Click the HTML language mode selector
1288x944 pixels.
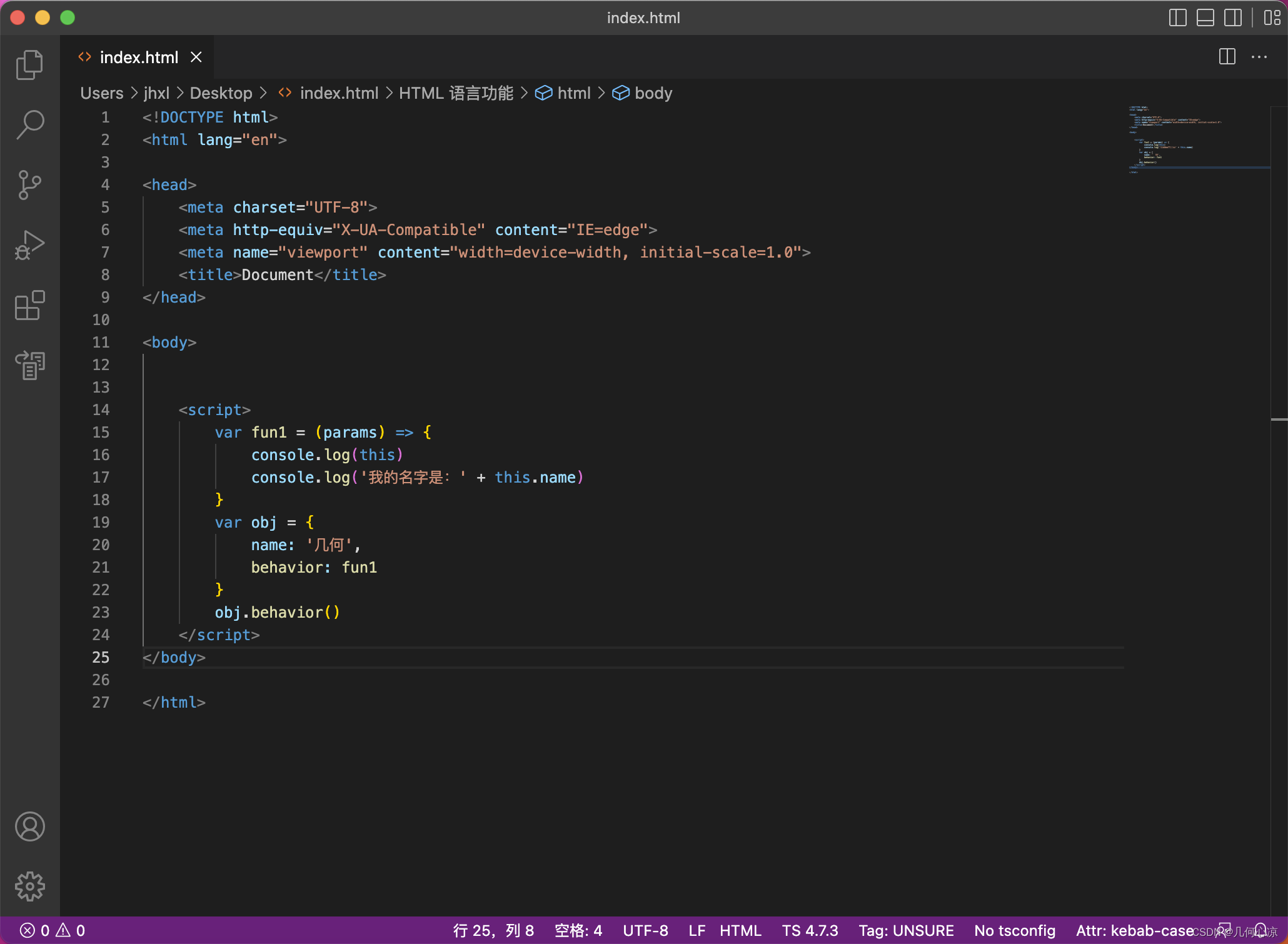pos(740,930)
